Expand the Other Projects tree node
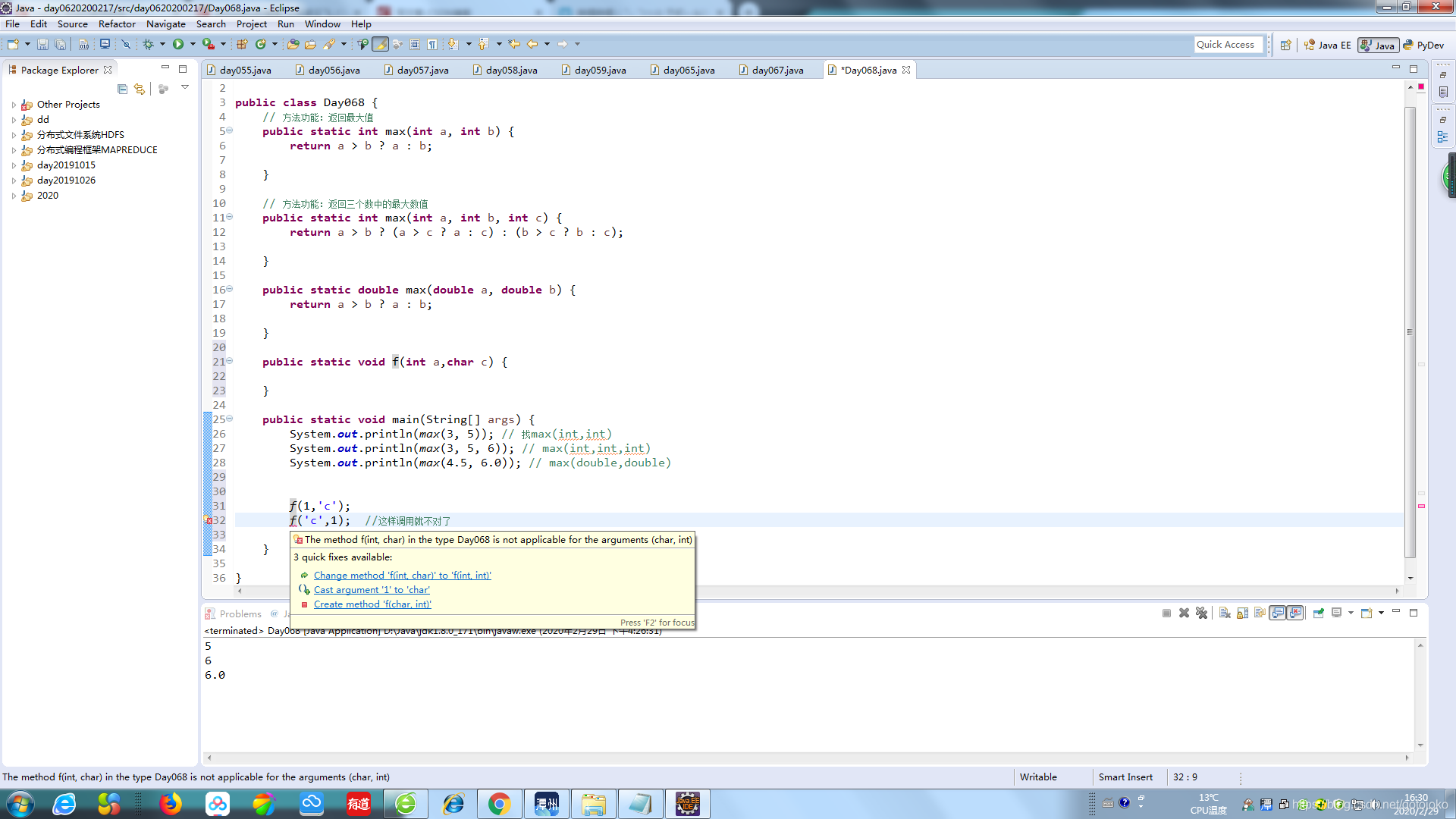Viewport: 1456px width, 819px height. [14, 105]
